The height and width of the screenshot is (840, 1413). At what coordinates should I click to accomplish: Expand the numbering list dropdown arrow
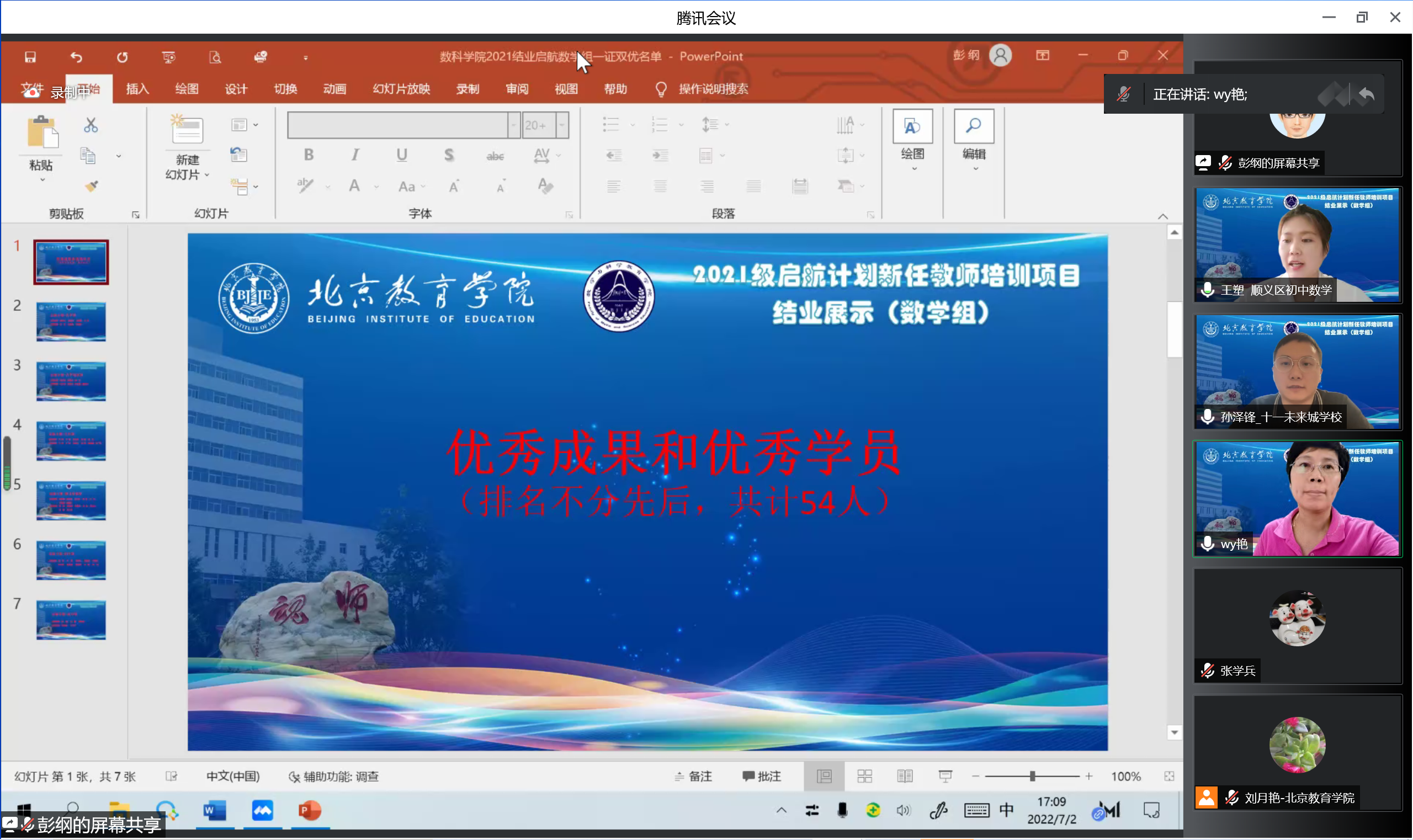681,125
